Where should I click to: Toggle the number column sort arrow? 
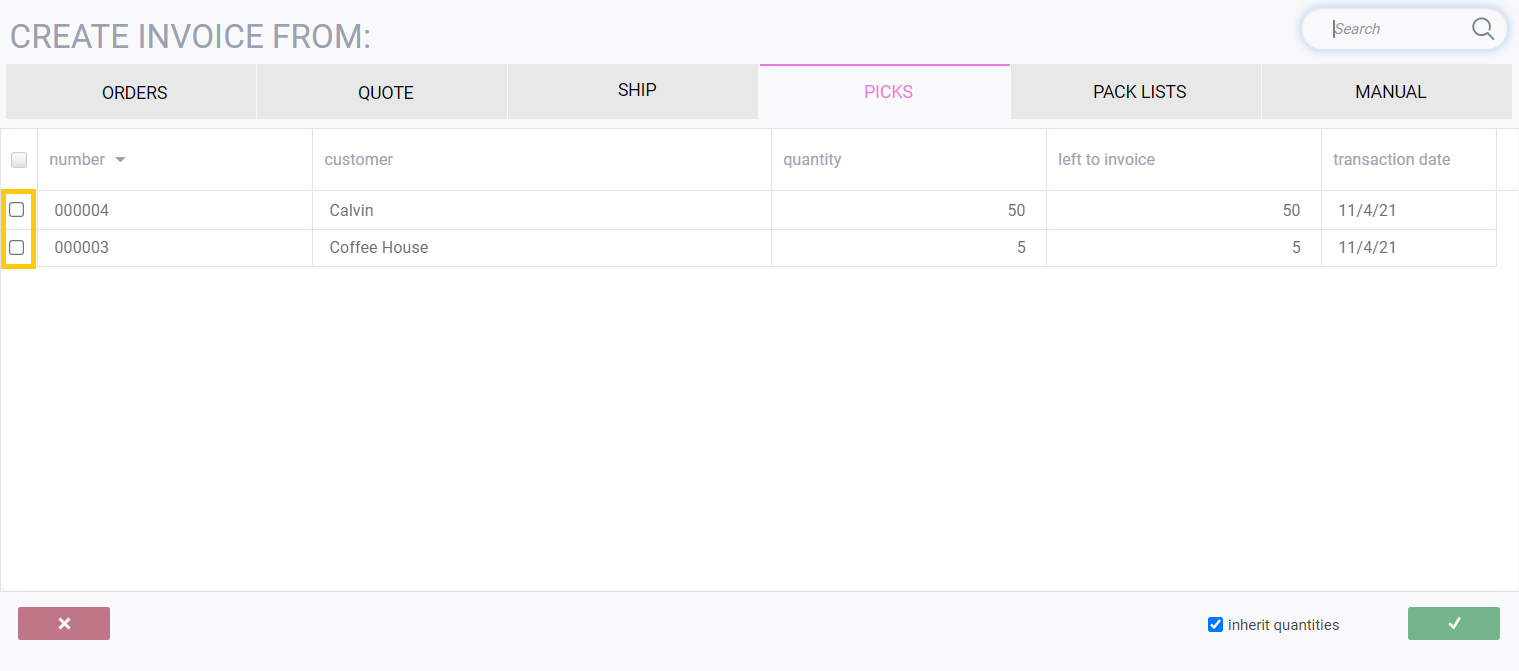pos(120,160)
